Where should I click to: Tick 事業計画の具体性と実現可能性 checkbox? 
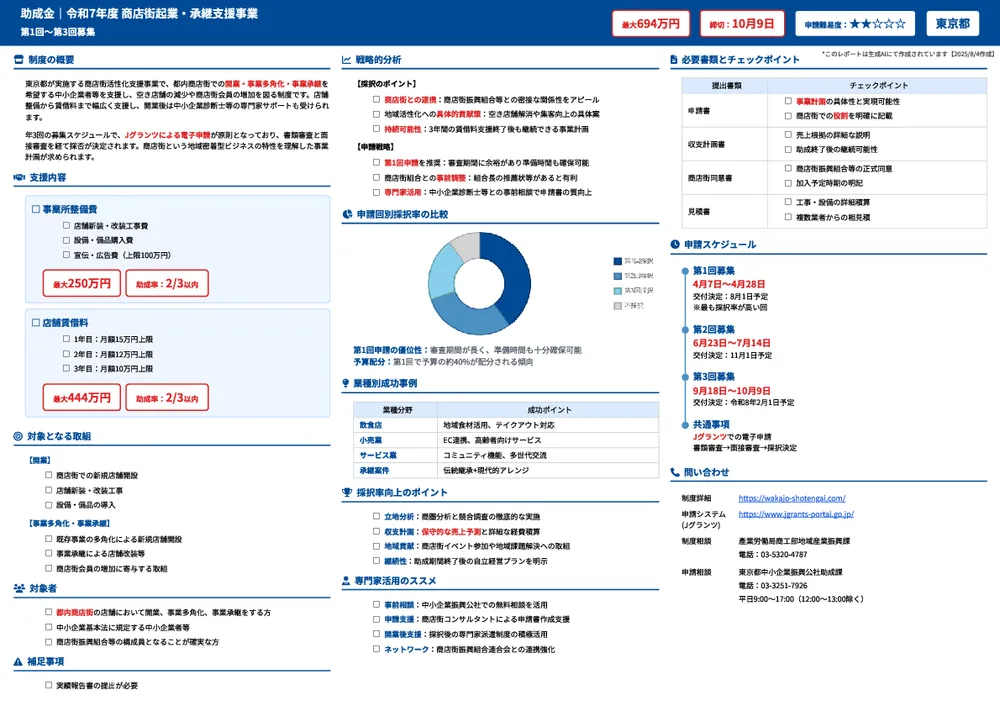pos(788,101)
